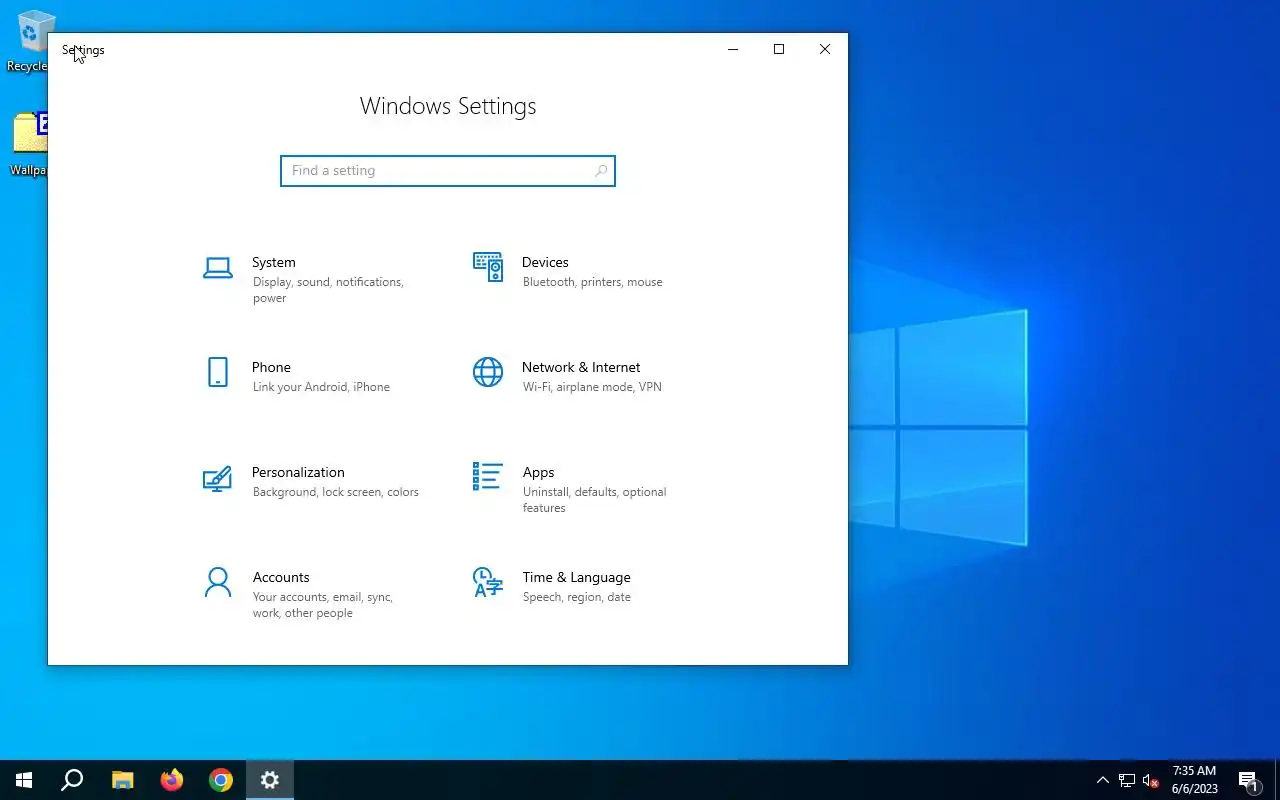Show hidden system tray icons
The image size is (1280, 800).
point(1103,780)
